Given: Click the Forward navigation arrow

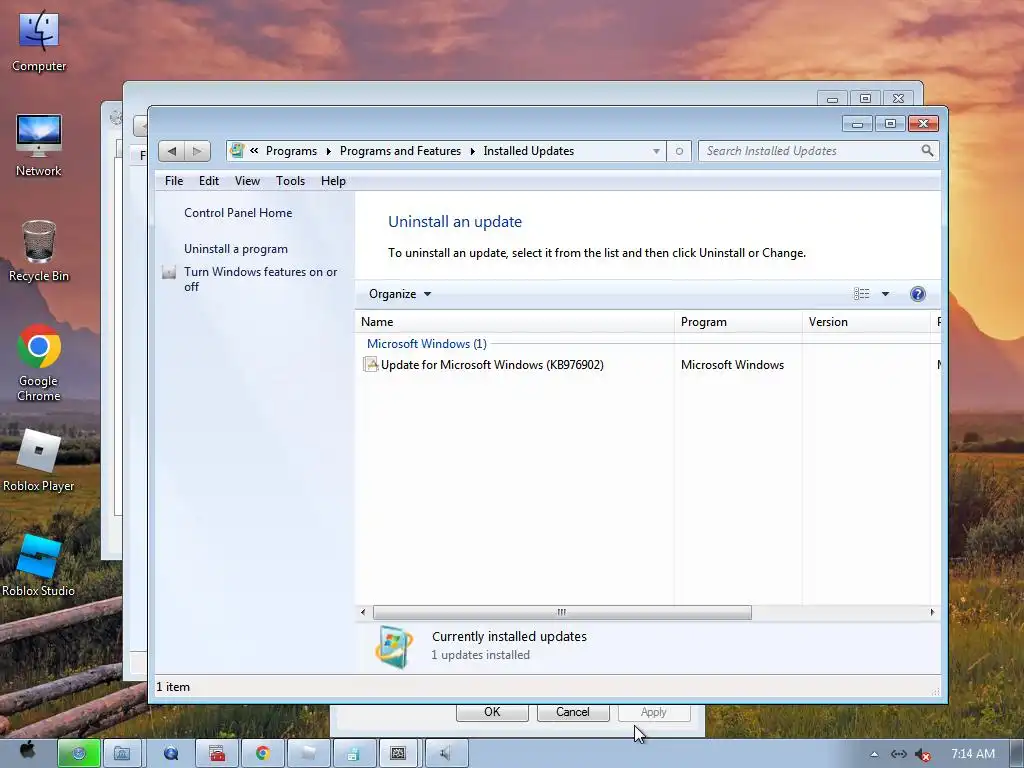Looking at the screenshot, I should [197, 152].
